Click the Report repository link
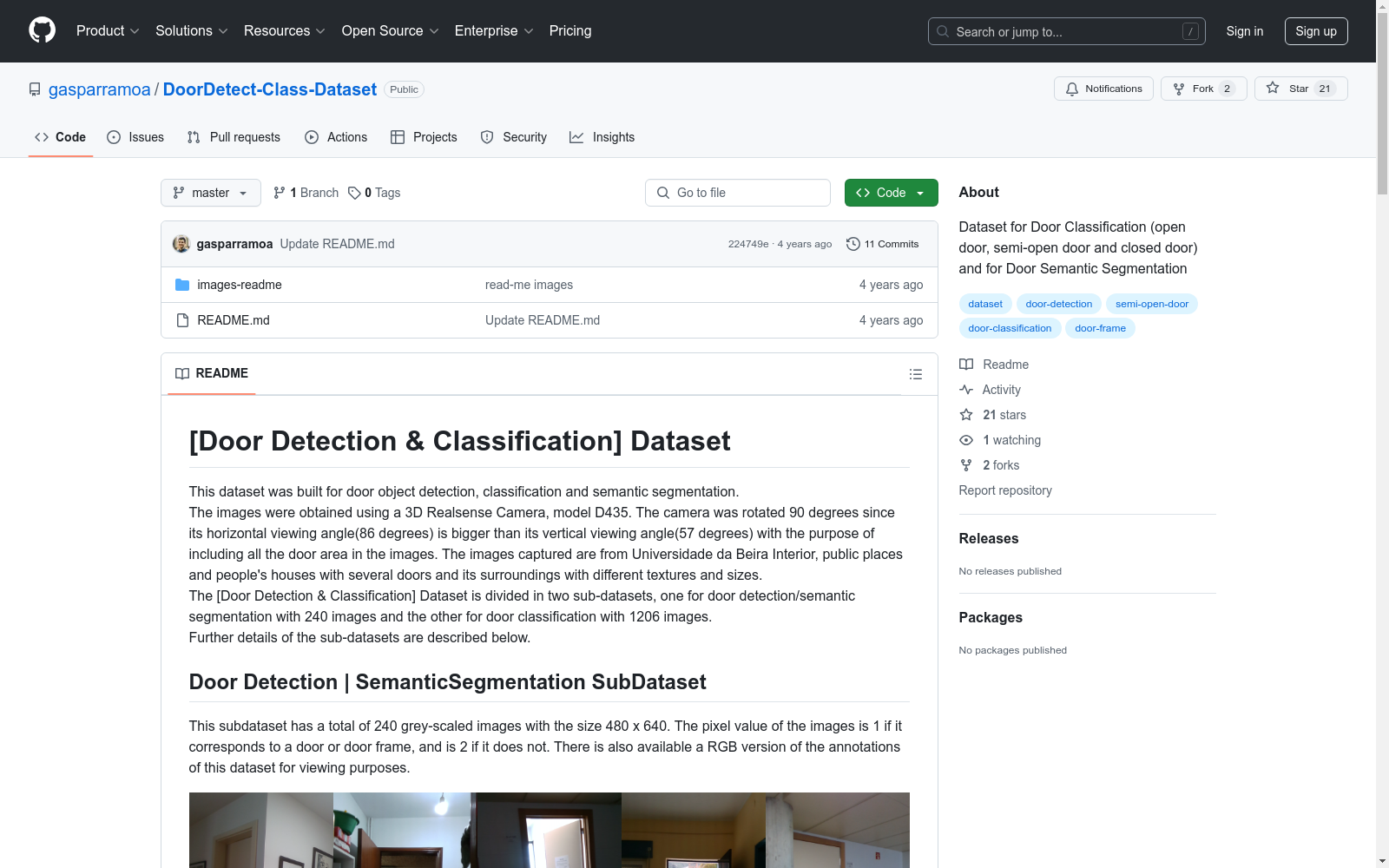Image resolution: width=1389 pixels, height=868 pixels. 1004,490
